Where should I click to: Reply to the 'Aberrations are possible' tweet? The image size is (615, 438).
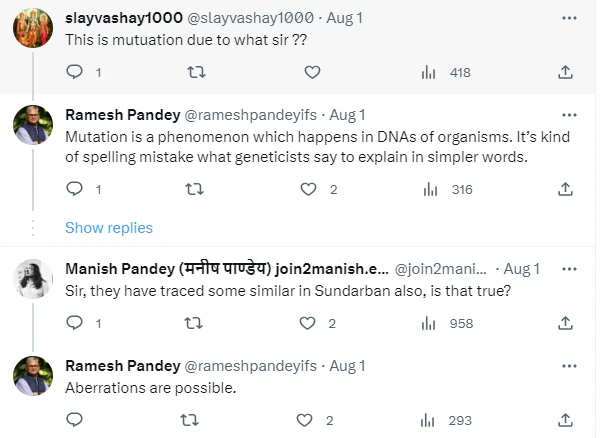(74, 420)
